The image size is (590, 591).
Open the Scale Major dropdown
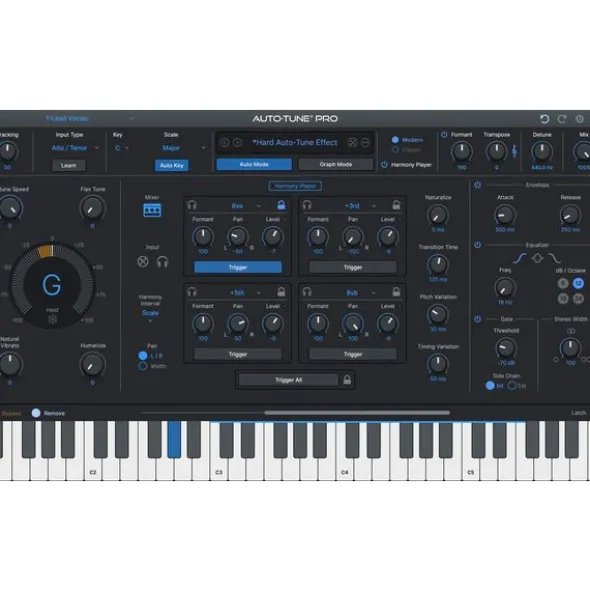(x=184, y=148)
